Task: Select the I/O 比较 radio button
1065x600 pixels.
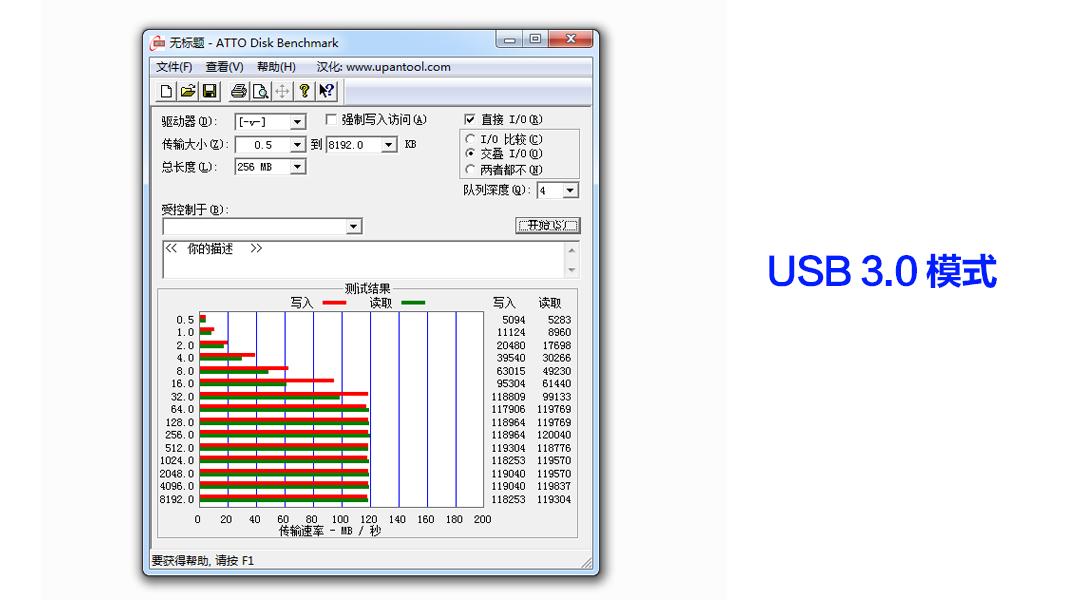Action: pos(470,139)
